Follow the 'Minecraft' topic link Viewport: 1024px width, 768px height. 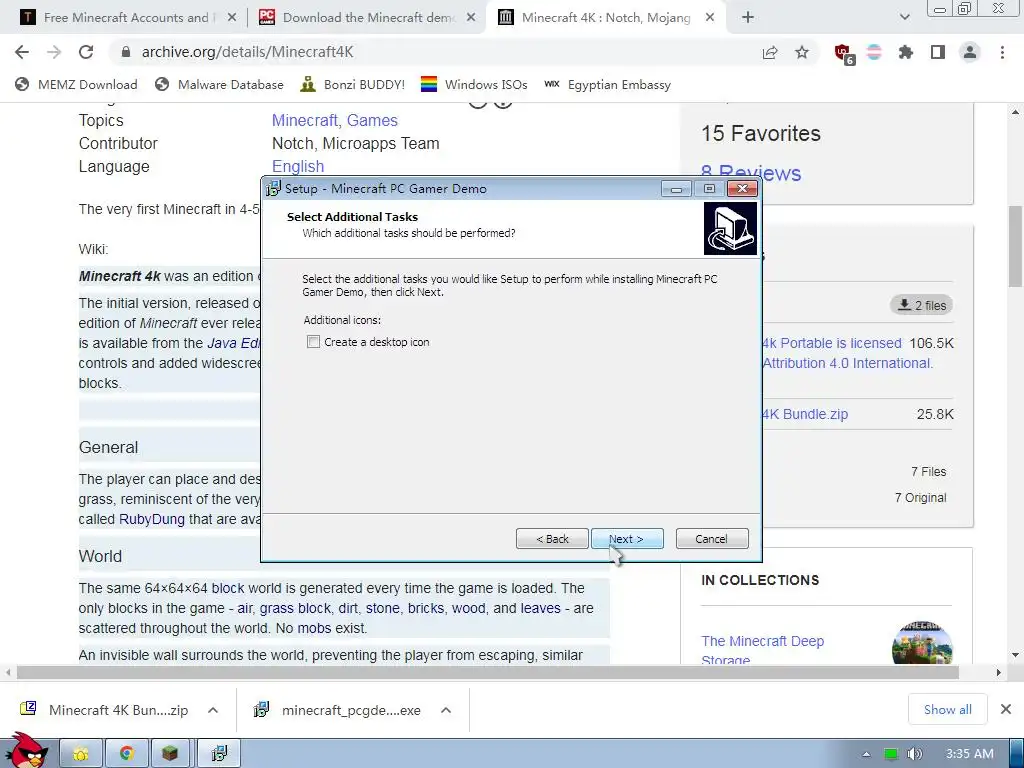click(304, 120)
